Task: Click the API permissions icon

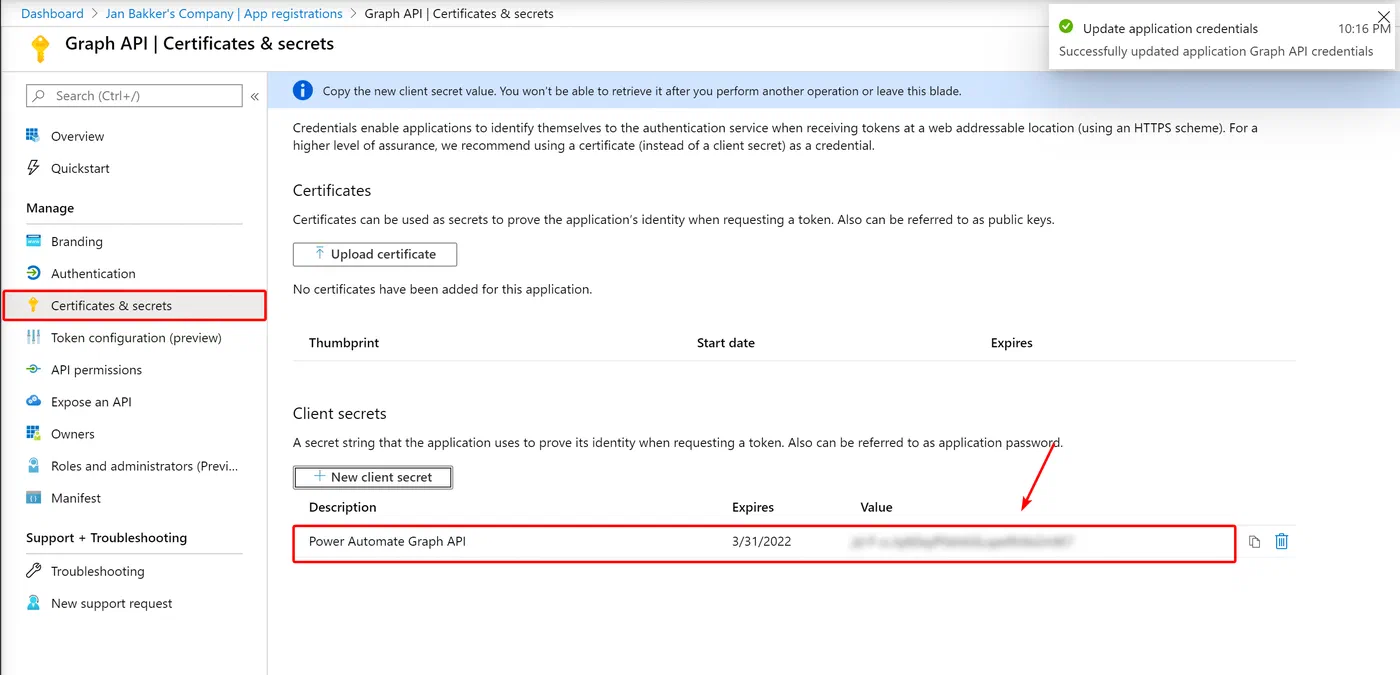Action: point(33,369)
